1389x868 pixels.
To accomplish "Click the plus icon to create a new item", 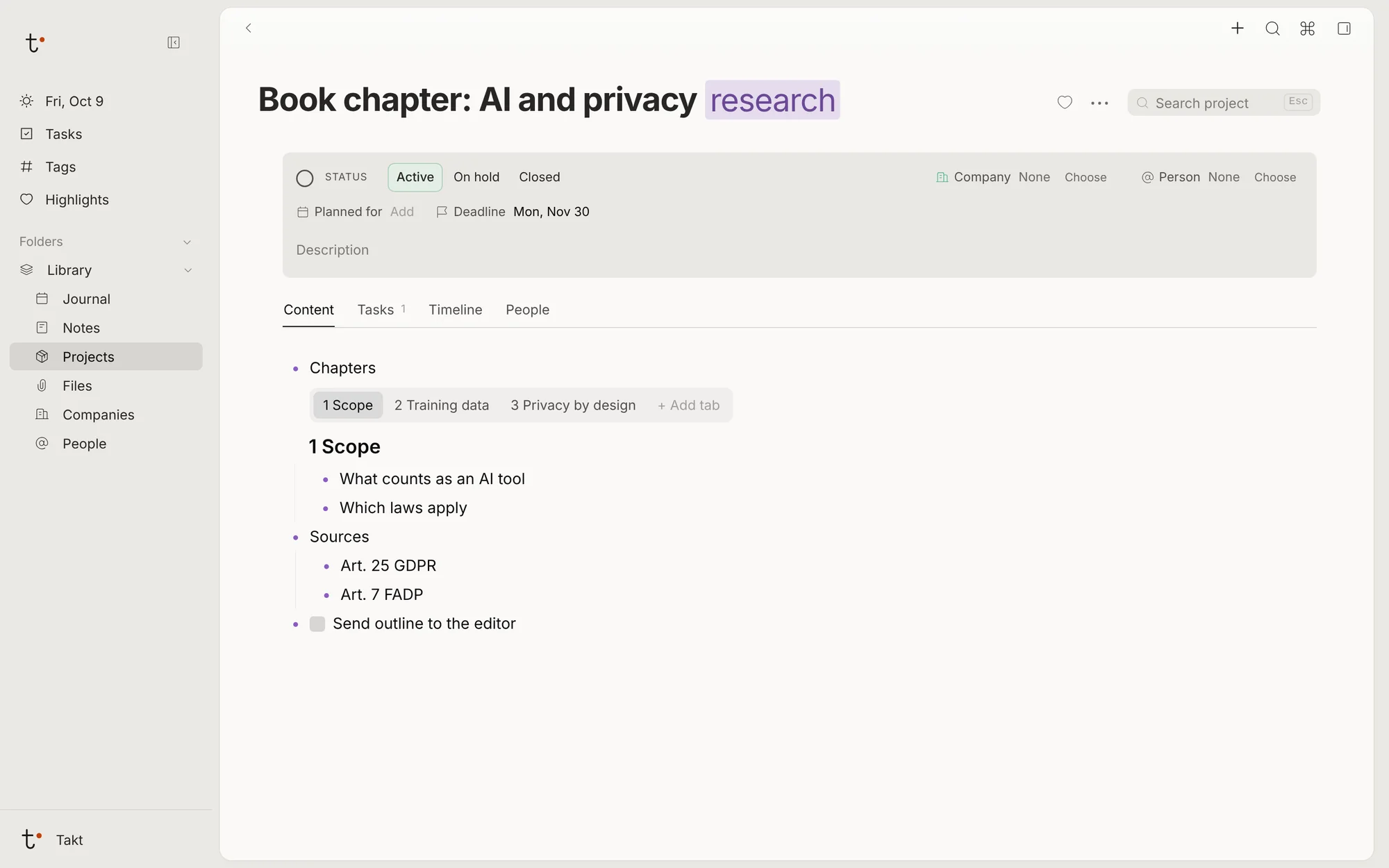I will tap(1237, 28).
